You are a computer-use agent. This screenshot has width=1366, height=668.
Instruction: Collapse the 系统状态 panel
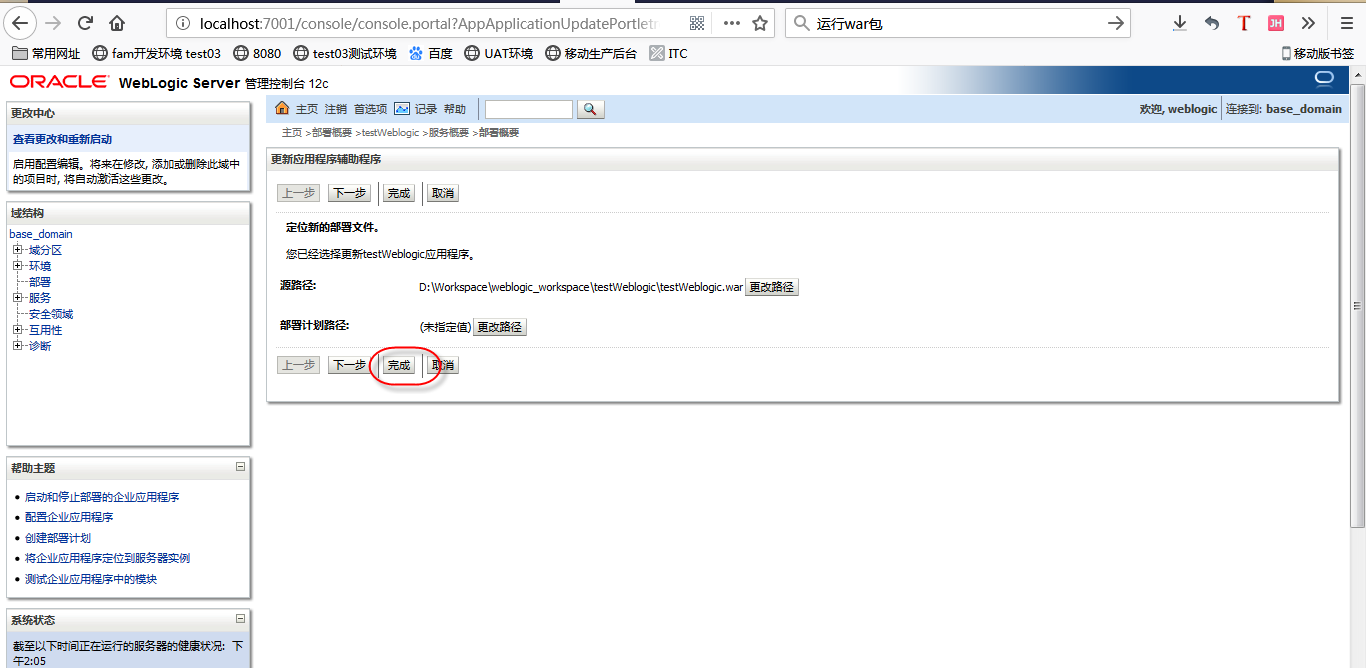pyautogui.click(x=240, y=619)
